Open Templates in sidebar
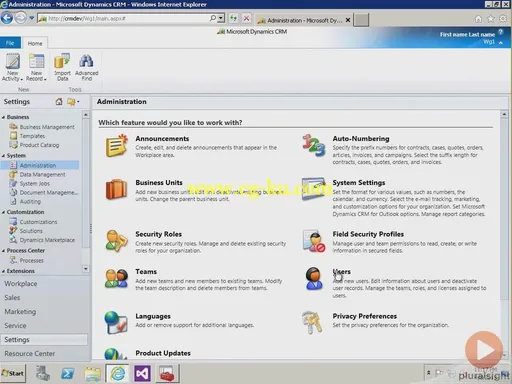512x384 pixels. 32,136
